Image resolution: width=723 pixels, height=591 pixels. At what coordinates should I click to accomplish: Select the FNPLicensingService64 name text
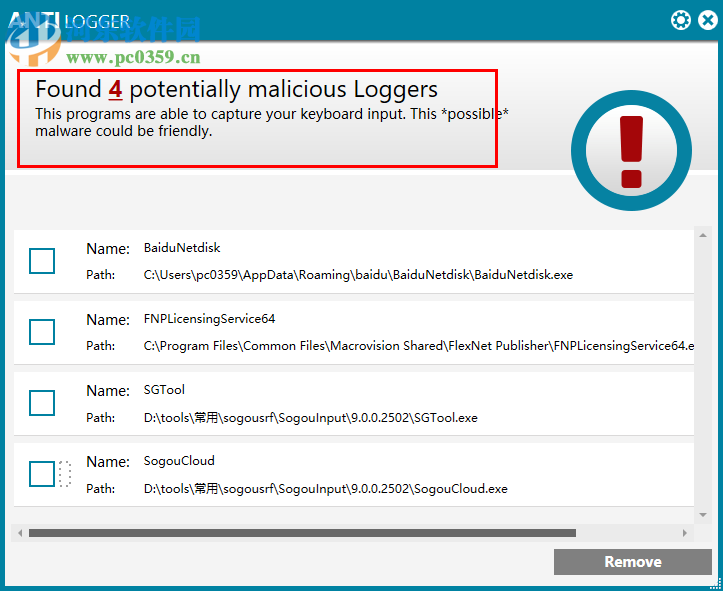pos(209,319)
